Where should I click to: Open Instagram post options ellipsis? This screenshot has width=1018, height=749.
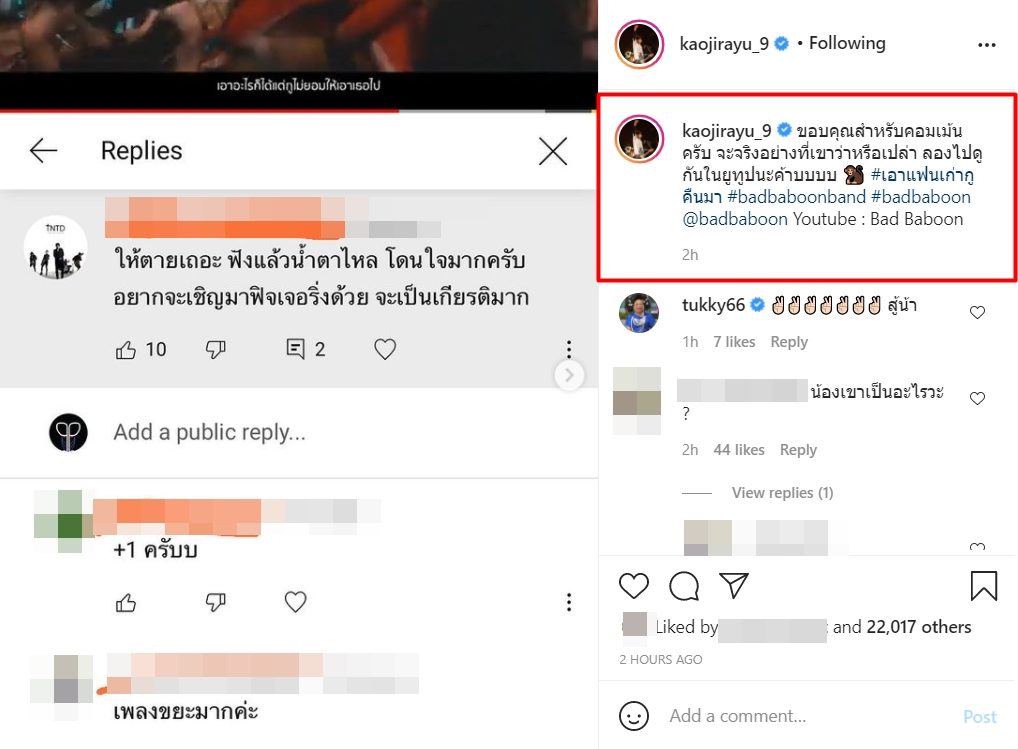(986, 45)
